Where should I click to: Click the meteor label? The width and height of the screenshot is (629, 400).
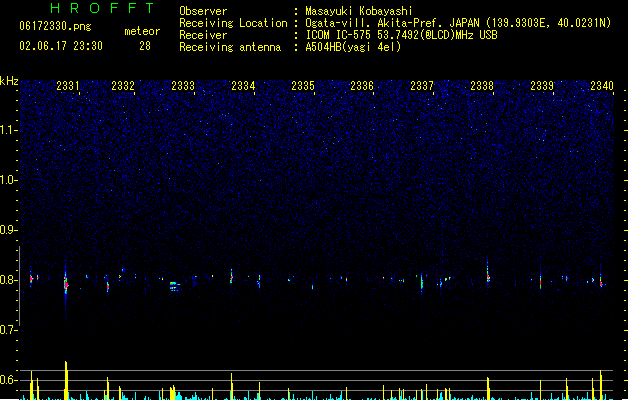142,31
